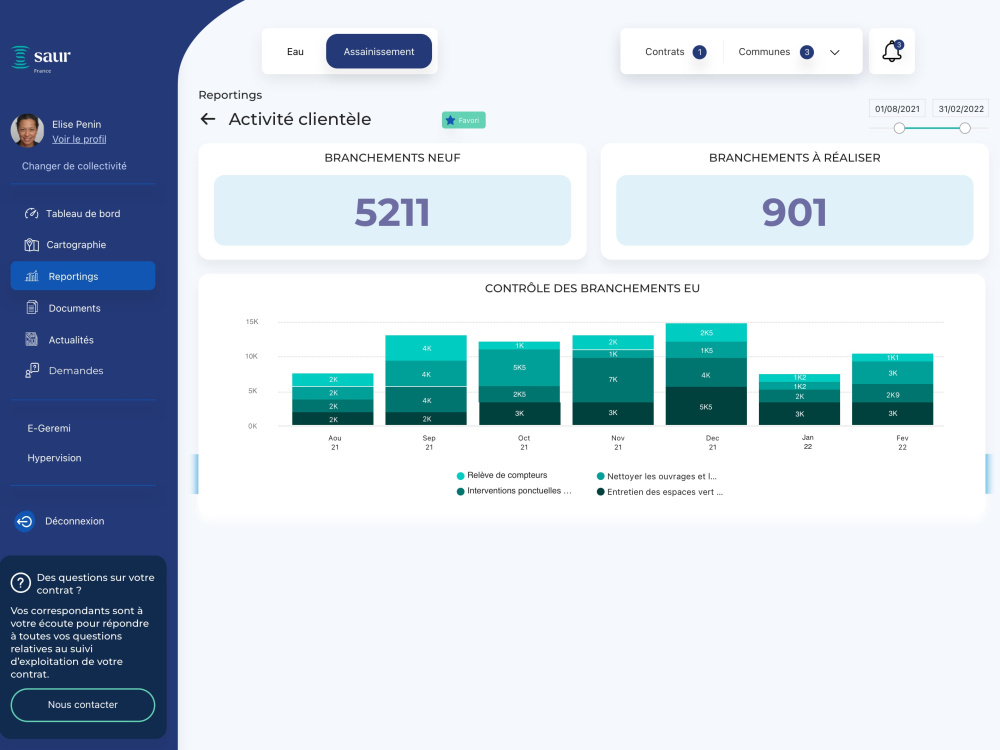The width and height of the screenshot is (1000, 750).
Task: Click the question mark help icon
Action: pyautogui.click(x=20, y=582)
